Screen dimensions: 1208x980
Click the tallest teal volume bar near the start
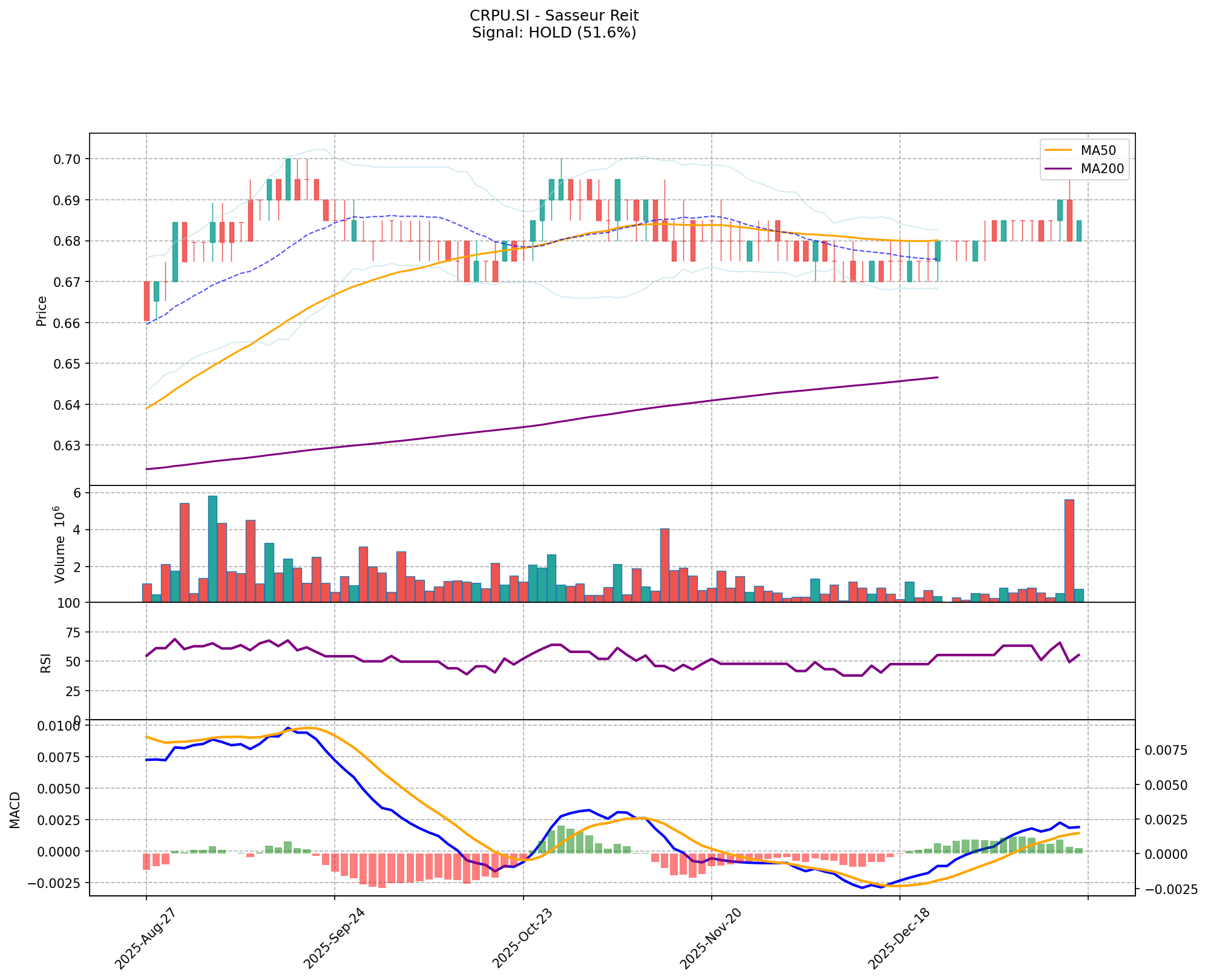[212, 549]
